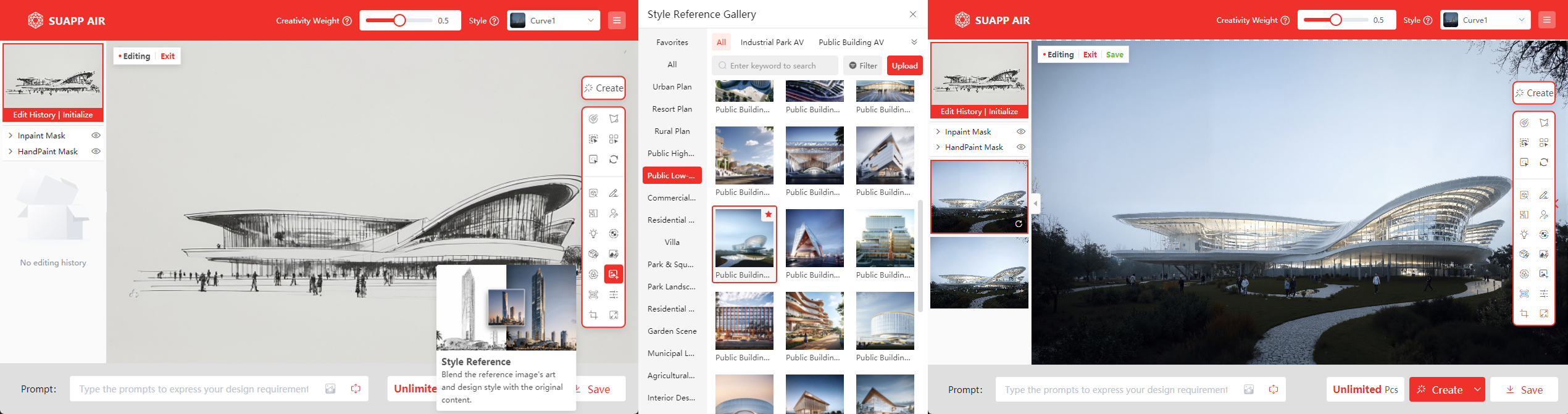Click the image icon in sketch editor prompt box

[331, 389]
